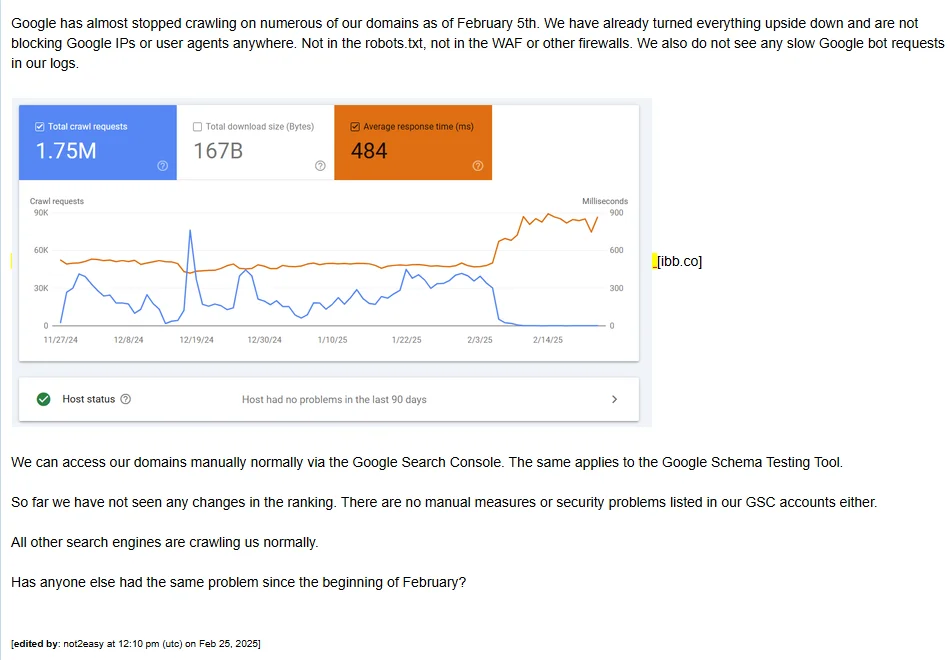Click help icon in Total crawl requests card

point(162,166)
